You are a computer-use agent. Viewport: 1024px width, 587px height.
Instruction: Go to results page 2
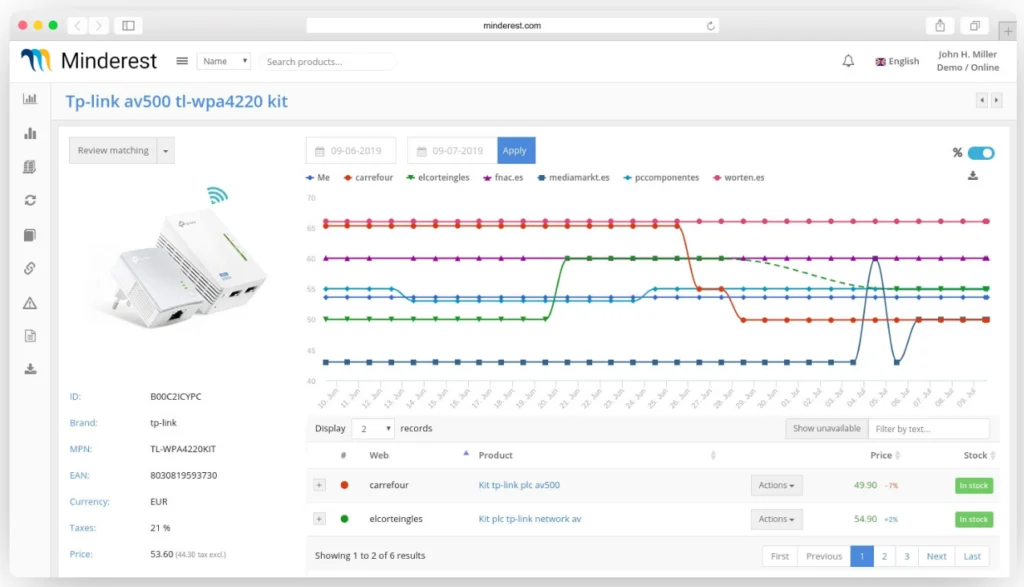click(884, 556)
